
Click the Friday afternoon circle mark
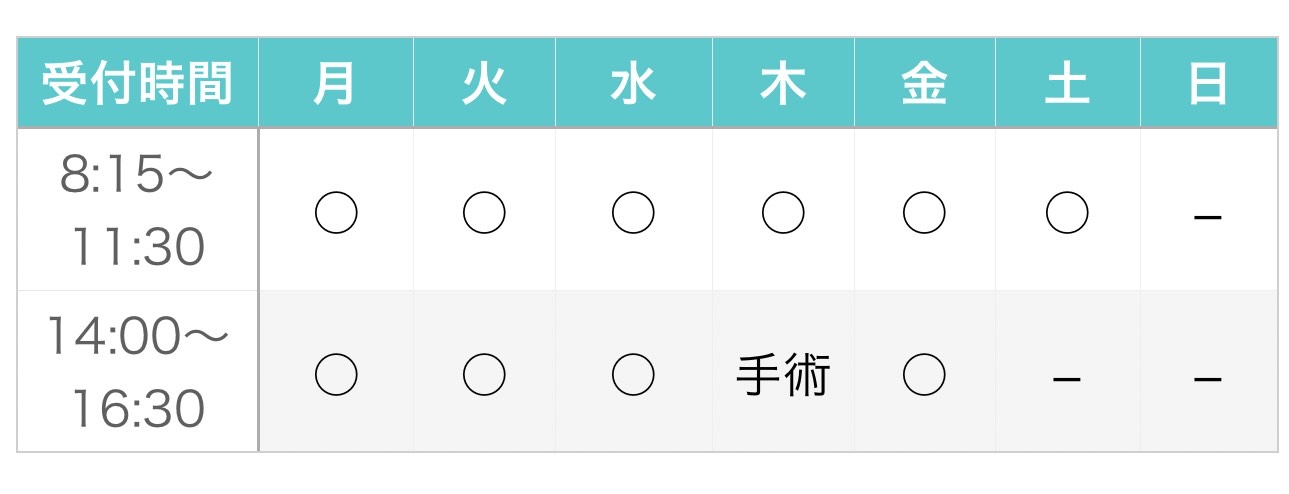pos(924,375)
